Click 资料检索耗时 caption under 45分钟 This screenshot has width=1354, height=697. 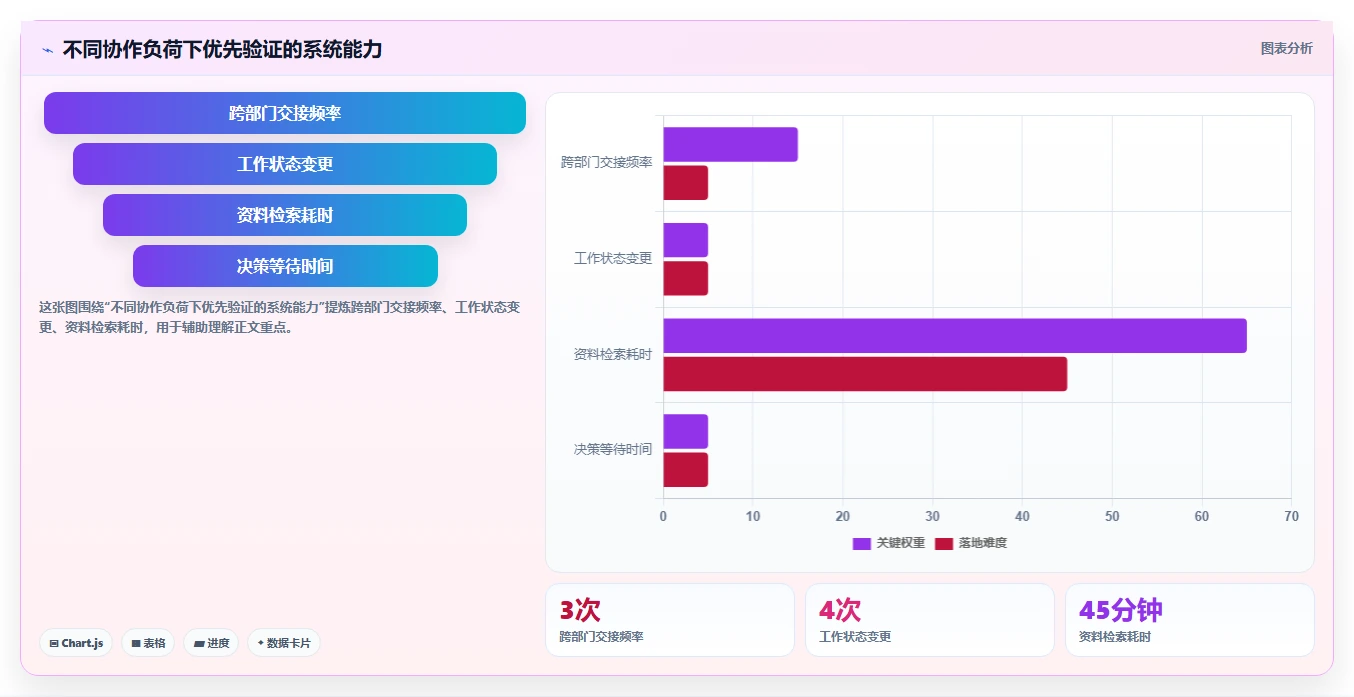pos(1115,637)
